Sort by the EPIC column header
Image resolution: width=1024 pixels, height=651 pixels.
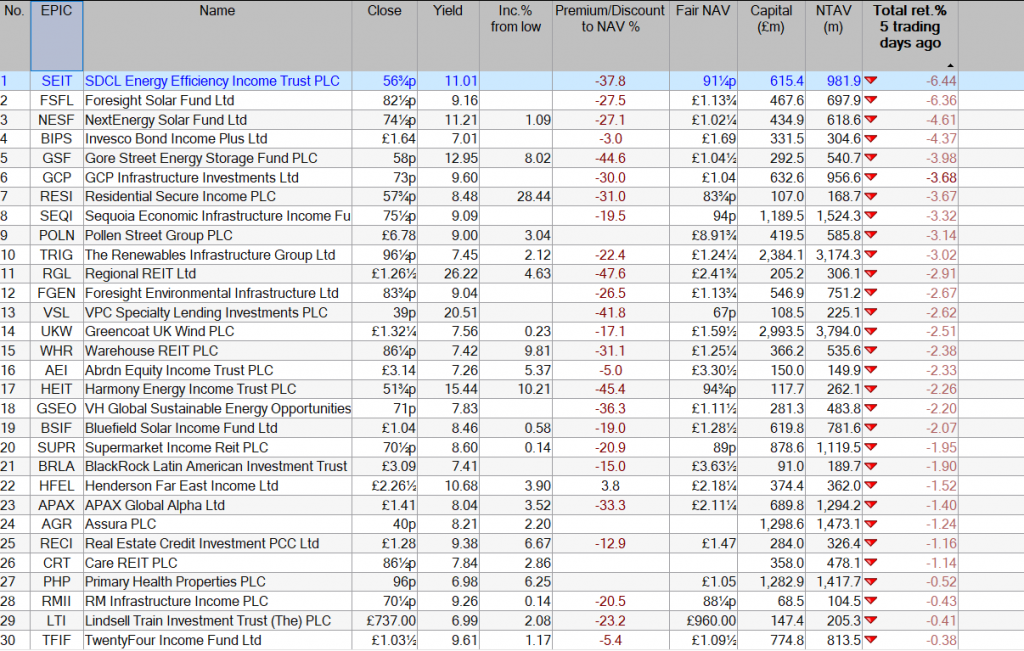(56, 36)
